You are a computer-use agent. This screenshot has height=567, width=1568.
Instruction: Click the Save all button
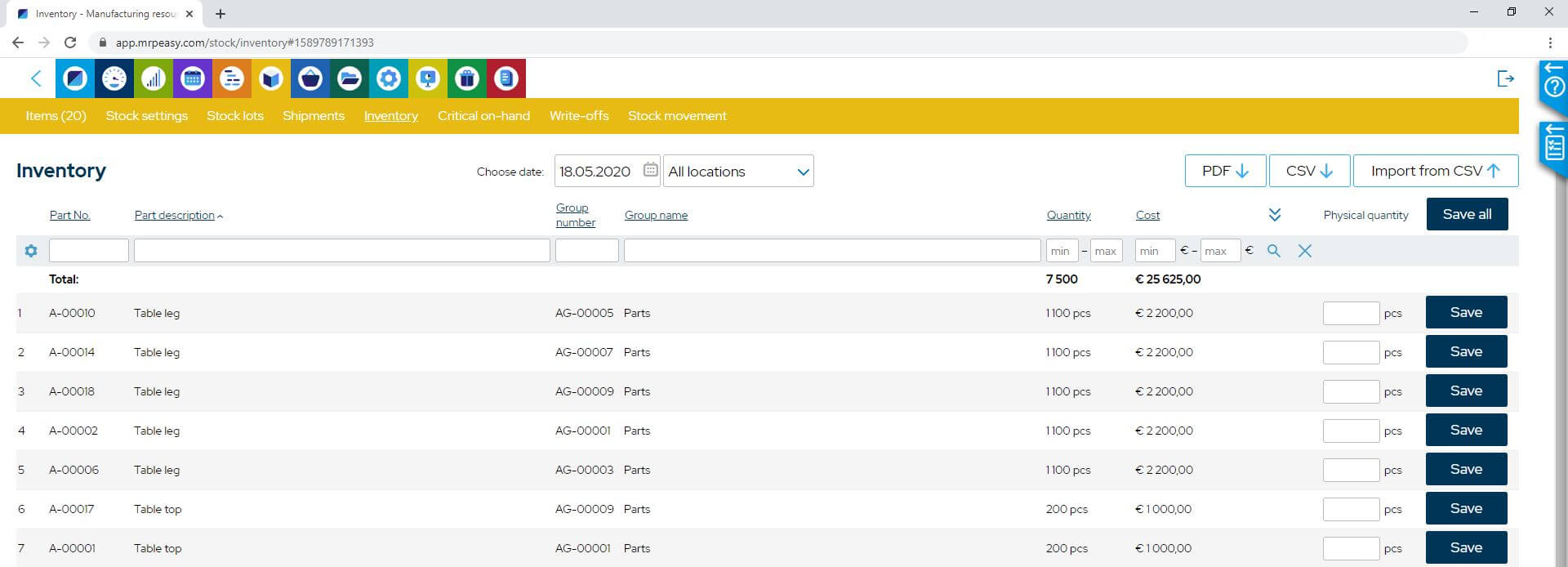coord(1467,214)
